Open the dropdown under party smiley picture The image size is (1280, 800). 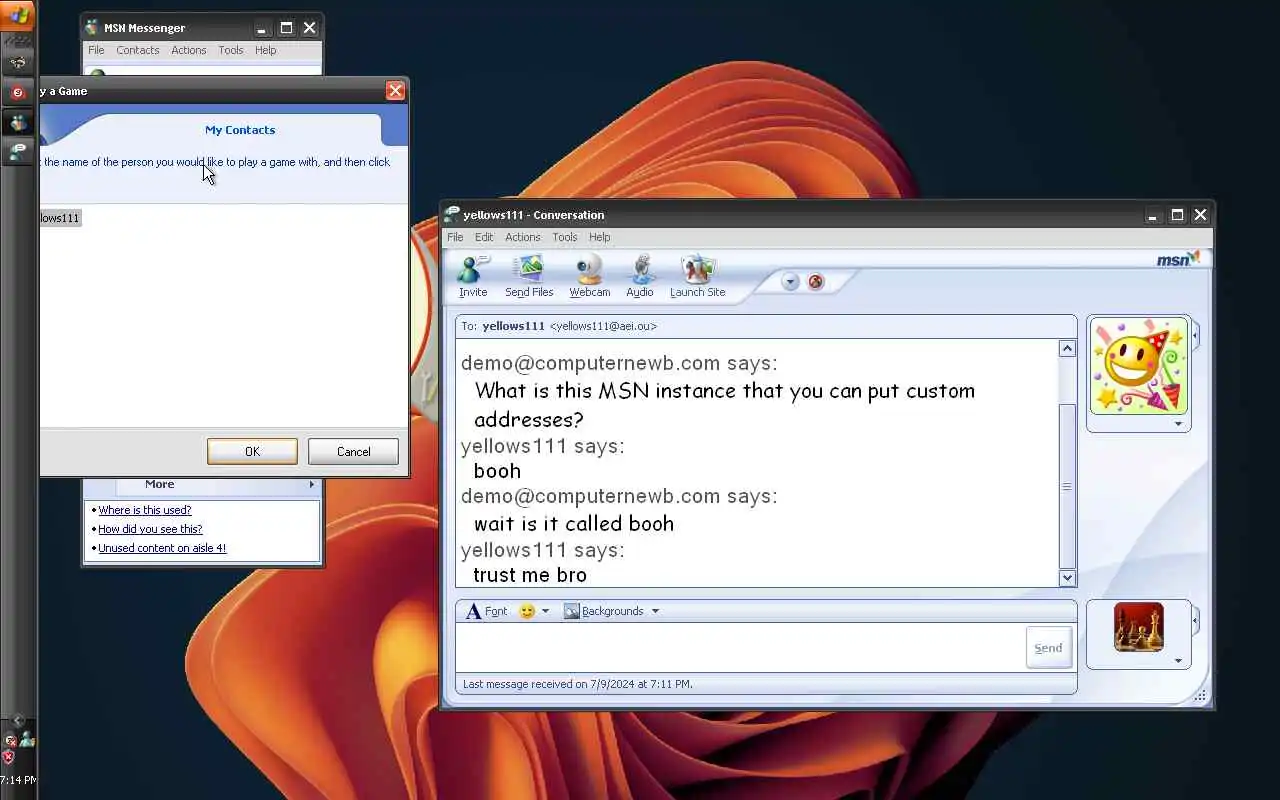[1178, 424]
